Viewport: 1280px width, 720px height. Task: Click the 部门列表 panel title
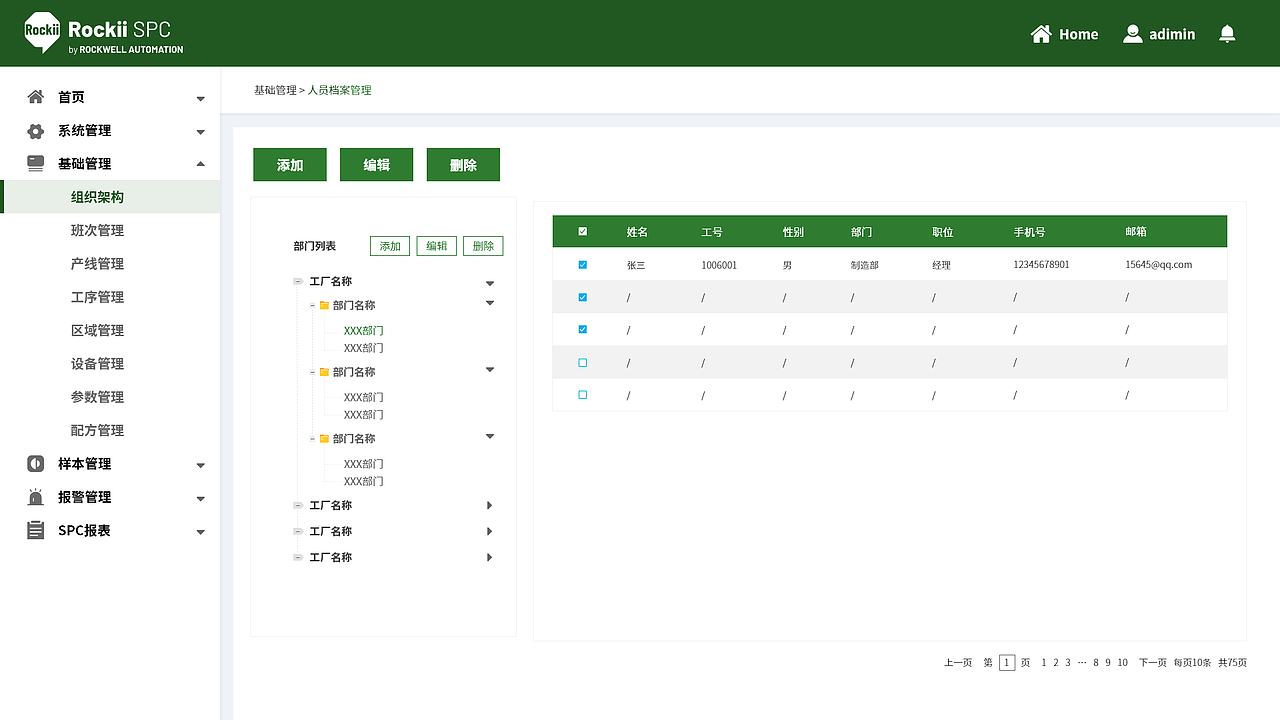coord(315,246)
